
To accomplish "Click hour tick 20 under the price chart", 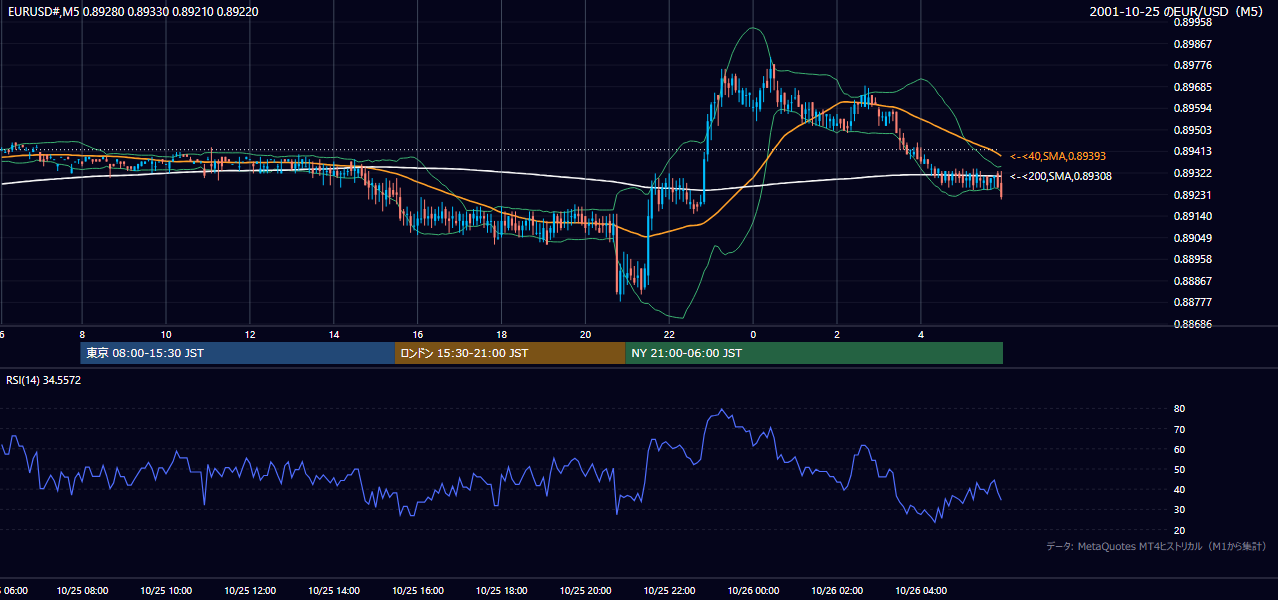I will pyautogui.click(x=585, y=335).
